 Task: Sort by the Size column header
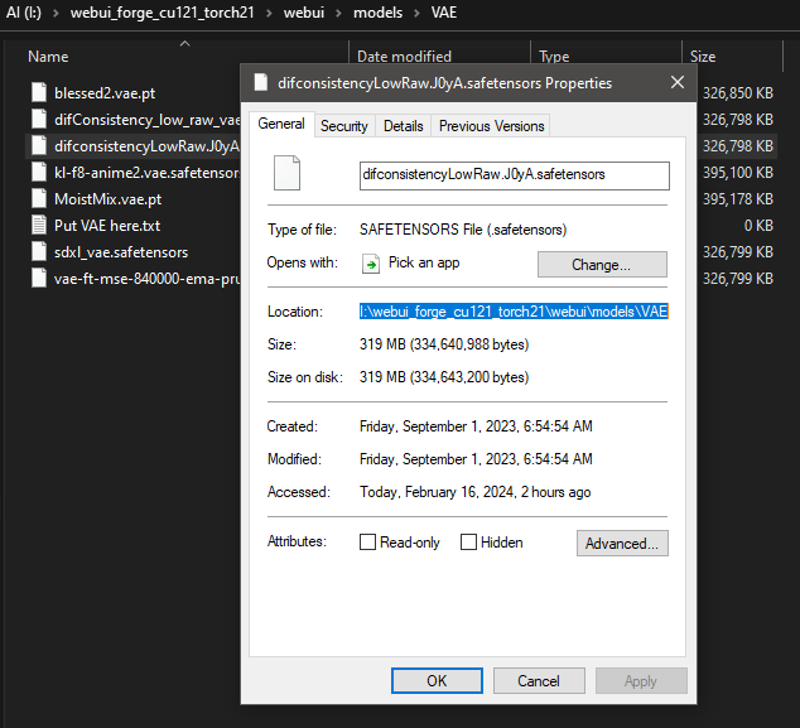tap(703, 57)
